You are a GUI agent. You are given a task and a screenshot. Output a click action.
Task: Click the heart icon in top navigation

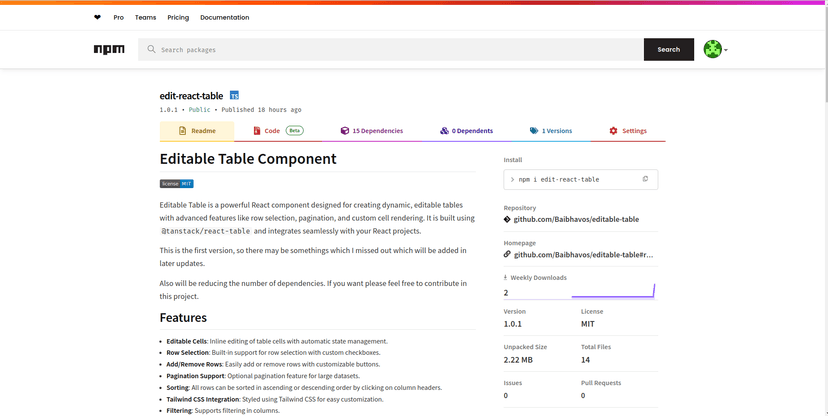[97, 17]
